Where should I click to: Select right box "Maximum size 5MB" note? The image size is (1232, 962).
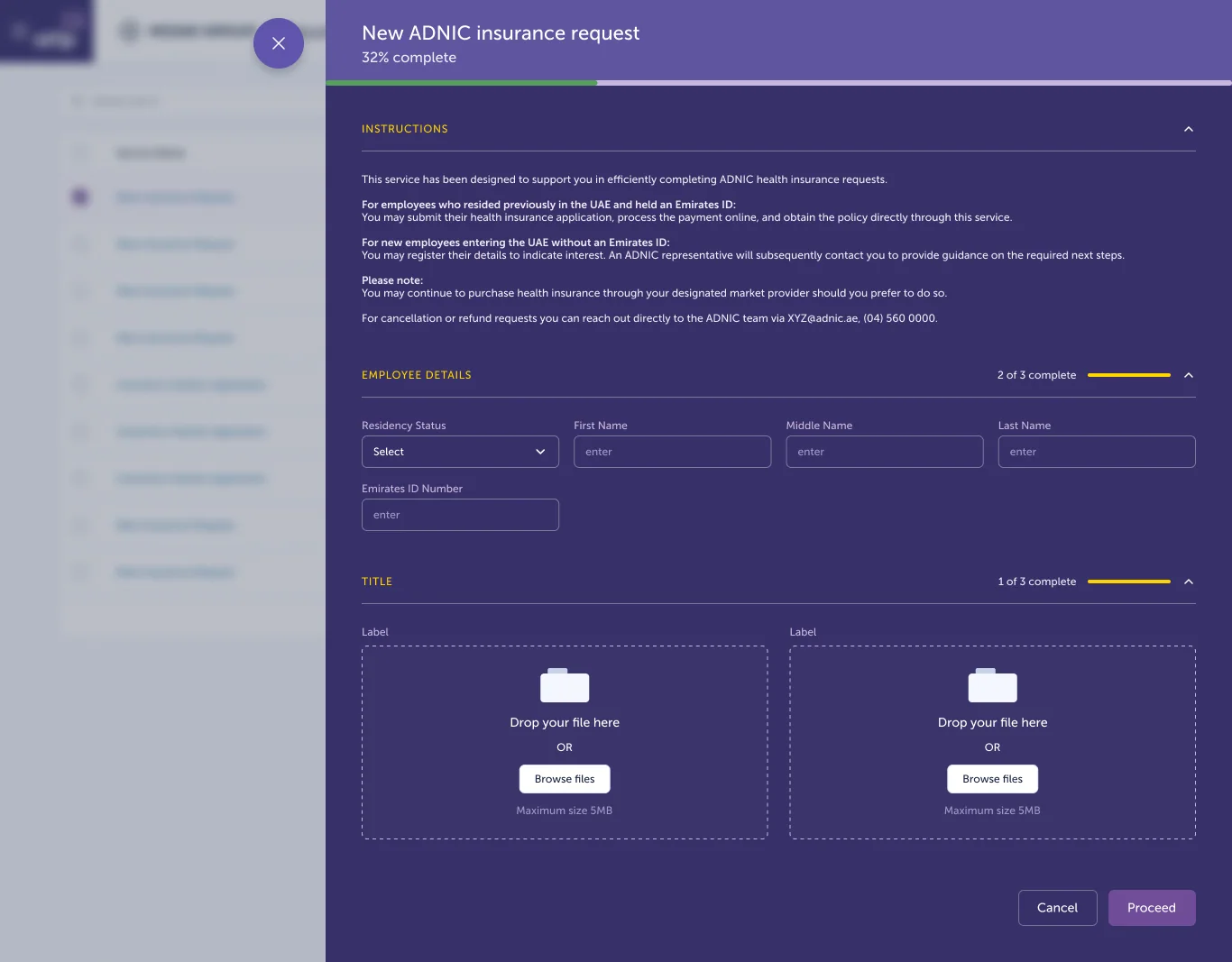[x=992, y=811]
